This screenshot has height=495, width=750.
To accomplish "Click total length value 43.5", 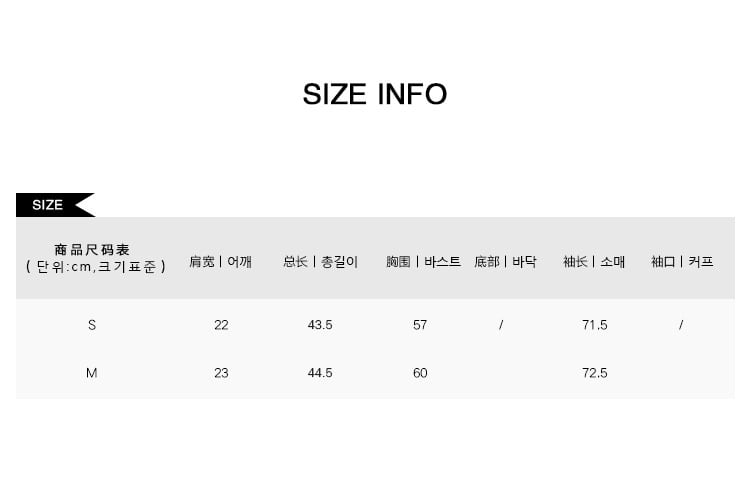I will [320, 325].
